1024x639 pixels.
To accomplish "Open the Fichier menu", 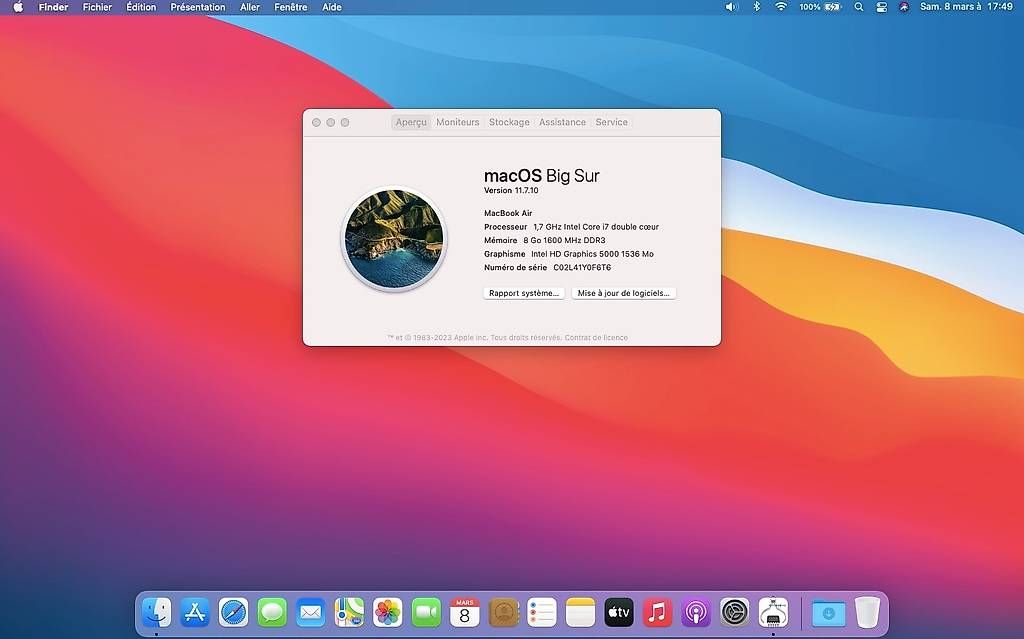I will (97, 7).
